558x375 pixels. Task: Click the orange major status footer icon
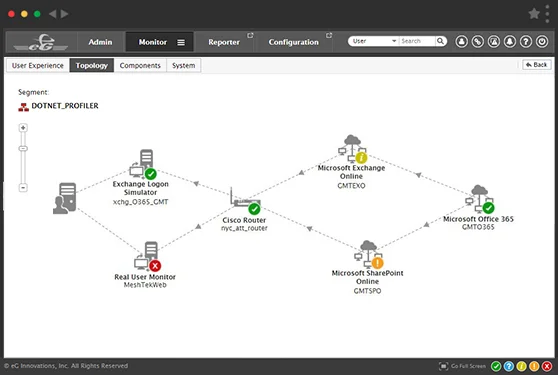tap(534, 366)
